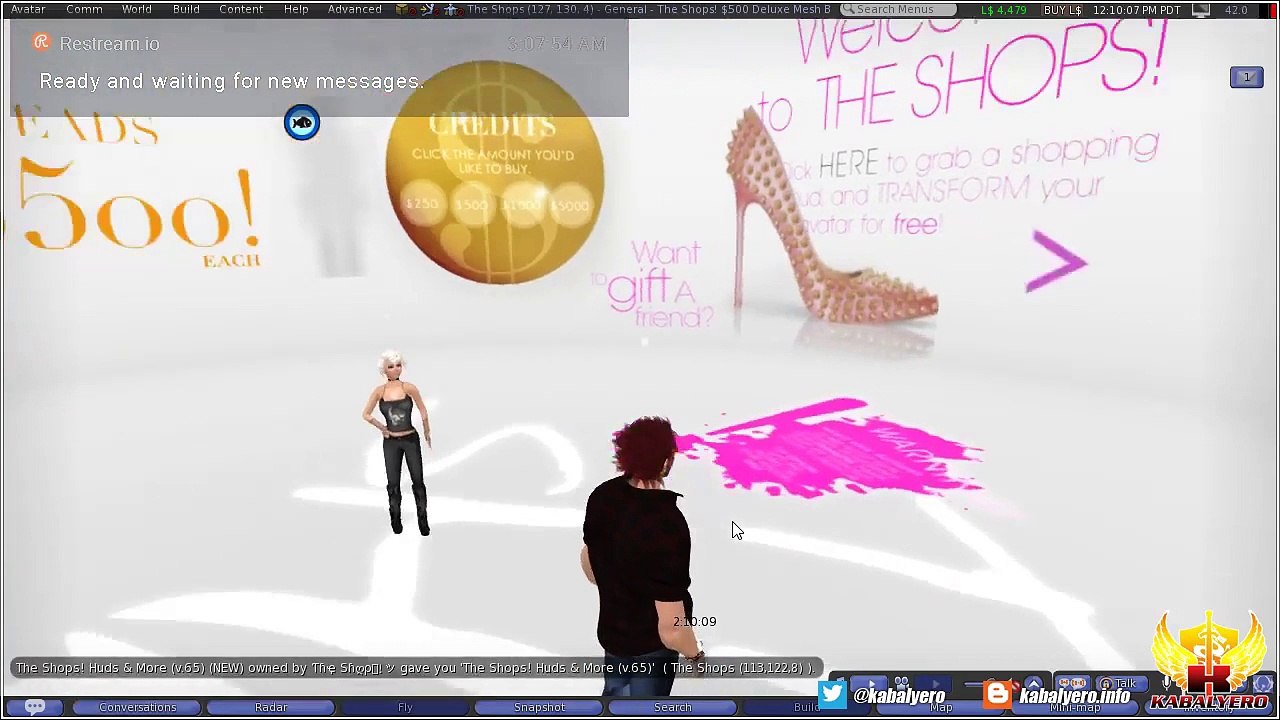Open the chat bubble icon in the bottom bar
Image resolution: width=1280 pixels, height=720 pixels.
point(34,707)
